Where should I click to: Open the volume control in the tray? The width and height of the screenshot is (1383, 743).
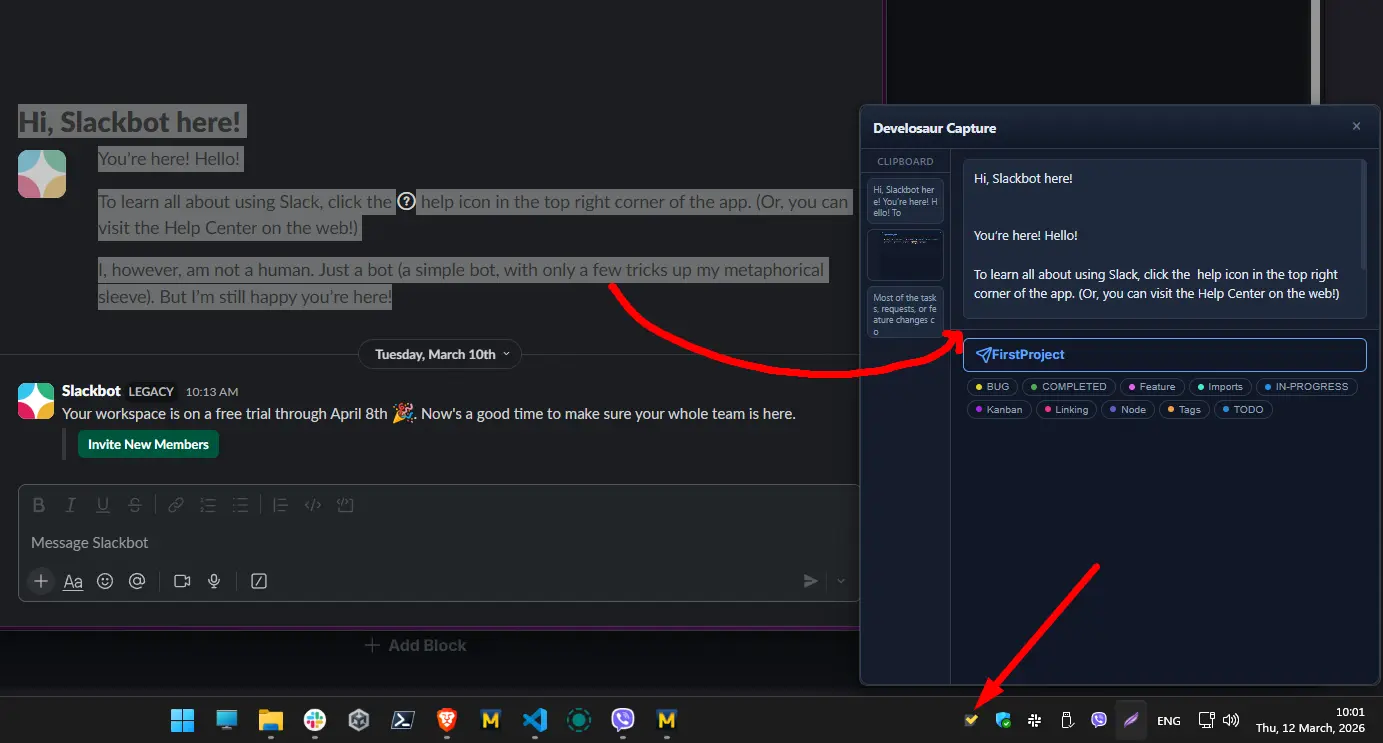tap(1231, 720)
